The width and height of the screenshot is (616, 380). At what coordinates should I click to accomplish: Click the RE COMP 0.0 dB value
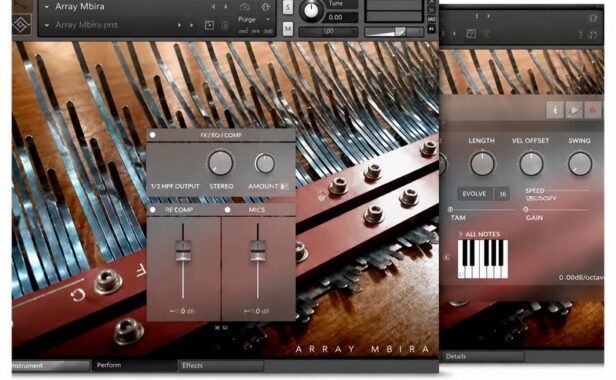[x=182, y=311]
